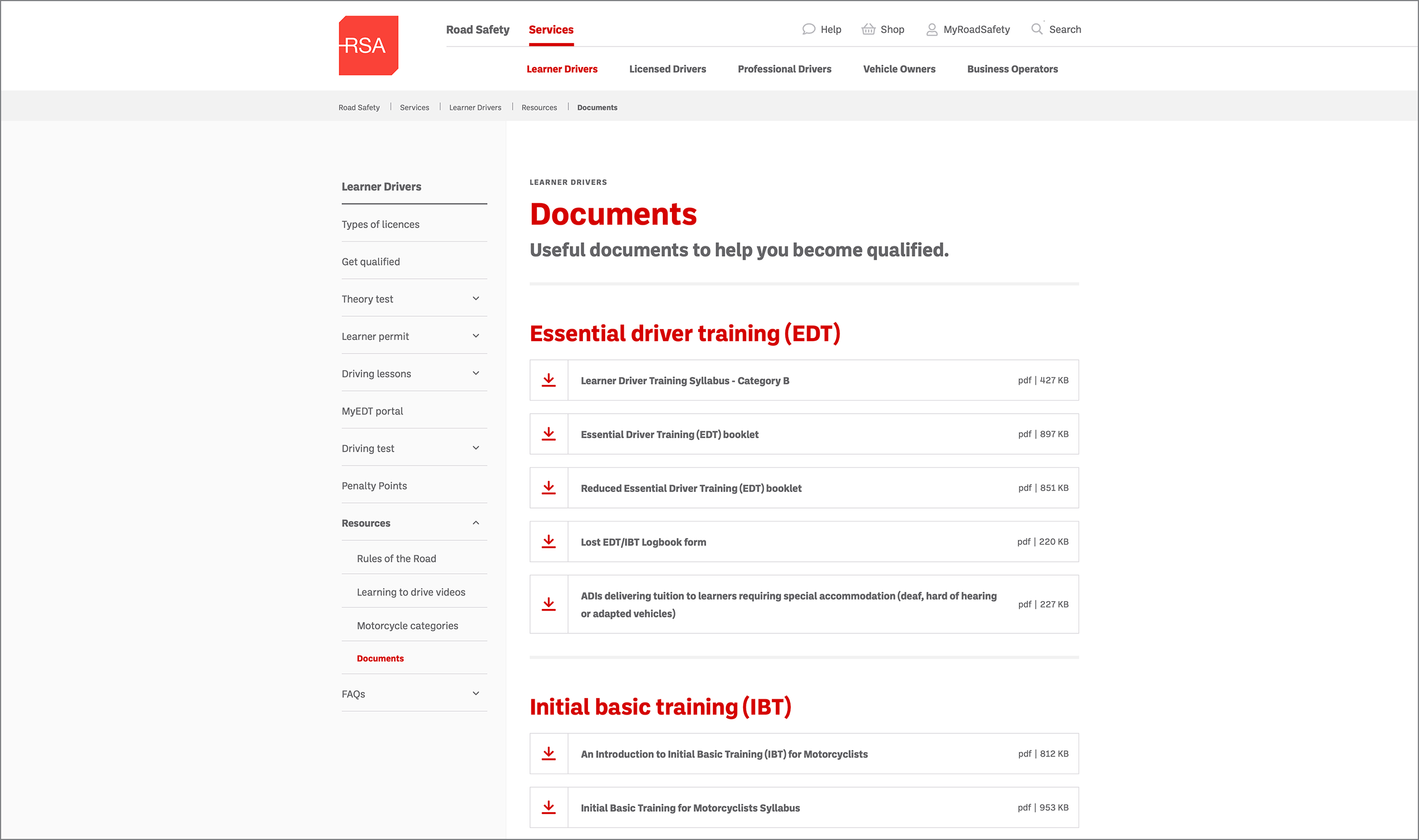Click the 'pdf | 427 KB' file size text
1419x840 pixels.
coord(1043,380)
